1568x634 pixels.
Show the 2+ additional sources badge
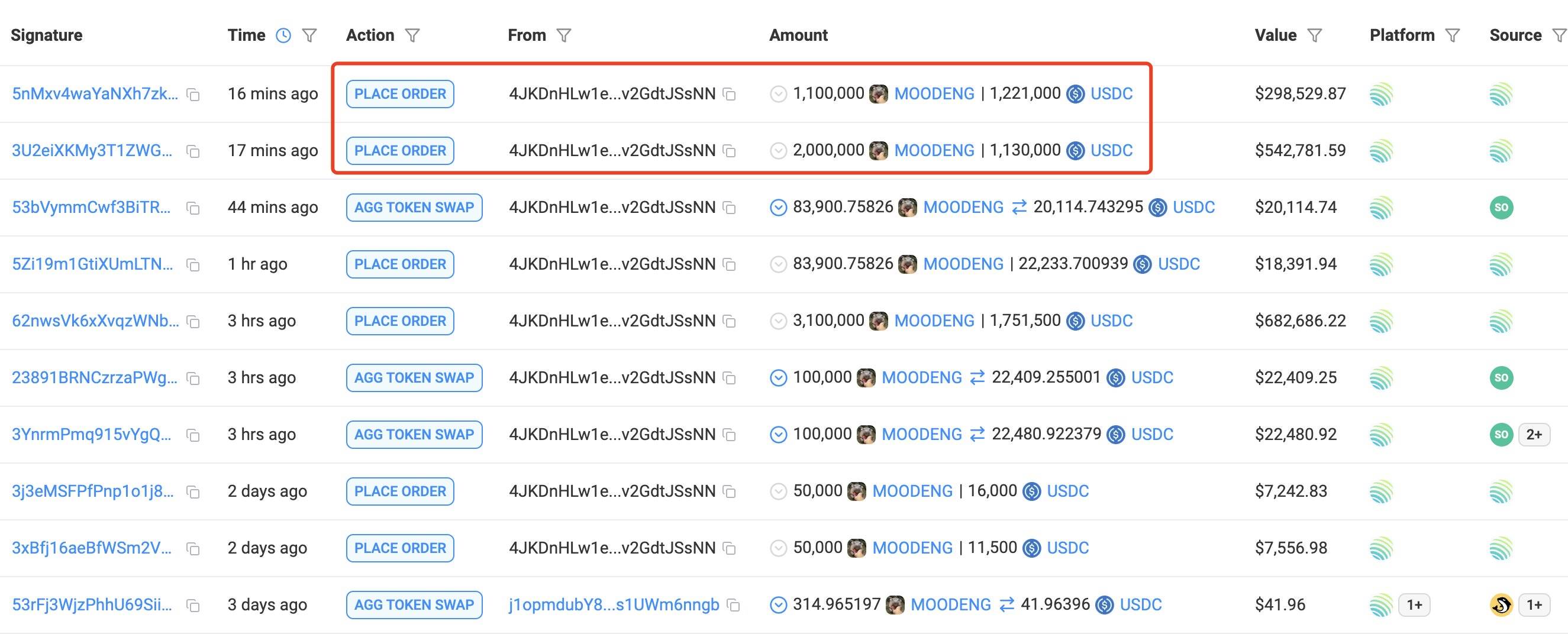pos(1533,435)
